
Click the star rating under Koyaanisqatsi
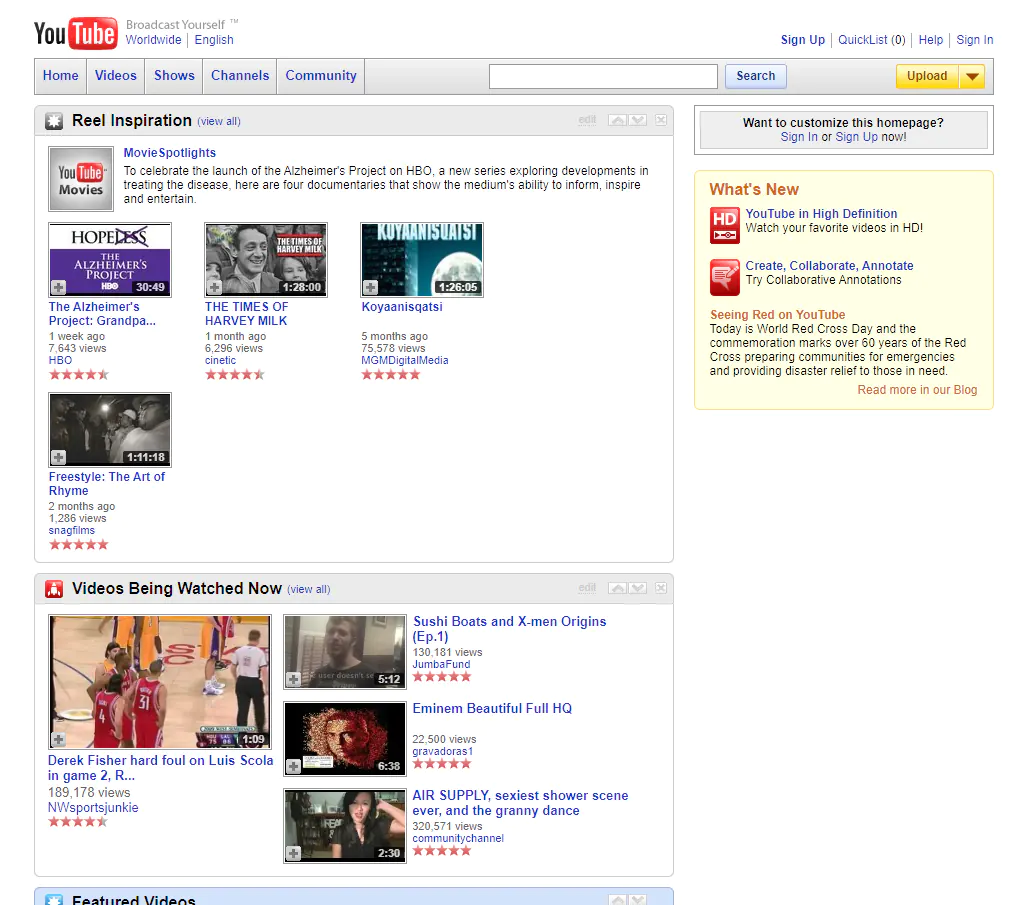[391, 375]
